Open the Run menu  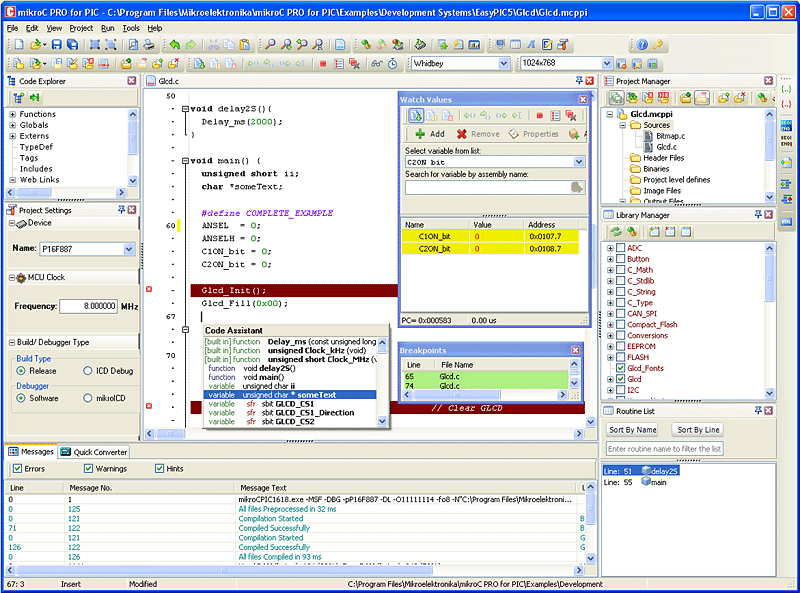coord(108,28)
